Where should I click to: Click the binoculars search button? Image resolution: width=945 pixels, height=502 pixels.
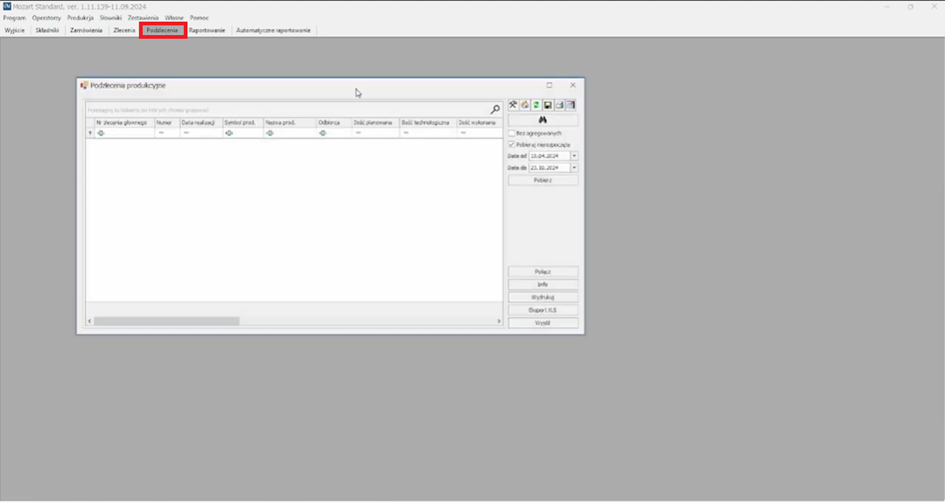tap(543, 120)
